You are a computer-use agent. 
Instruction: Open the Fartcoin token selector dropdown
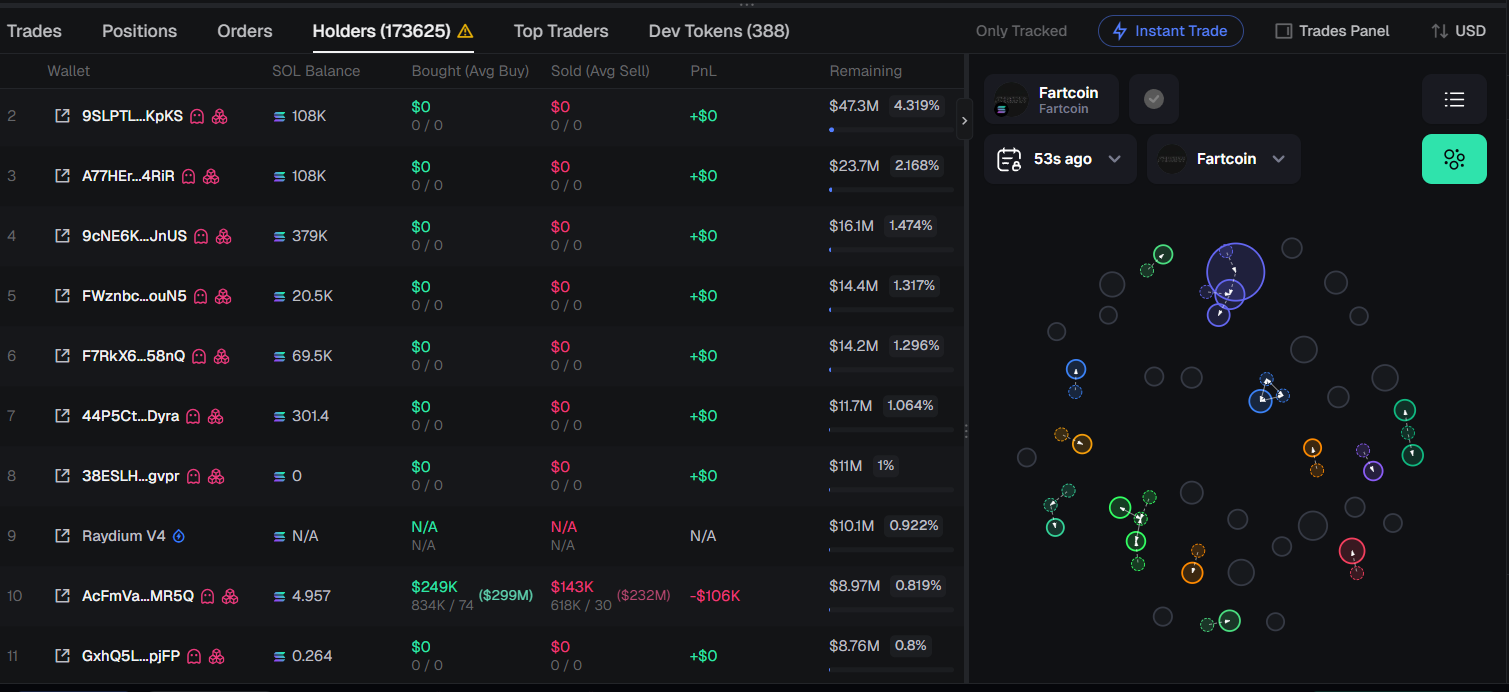[x=1224, y=159]
